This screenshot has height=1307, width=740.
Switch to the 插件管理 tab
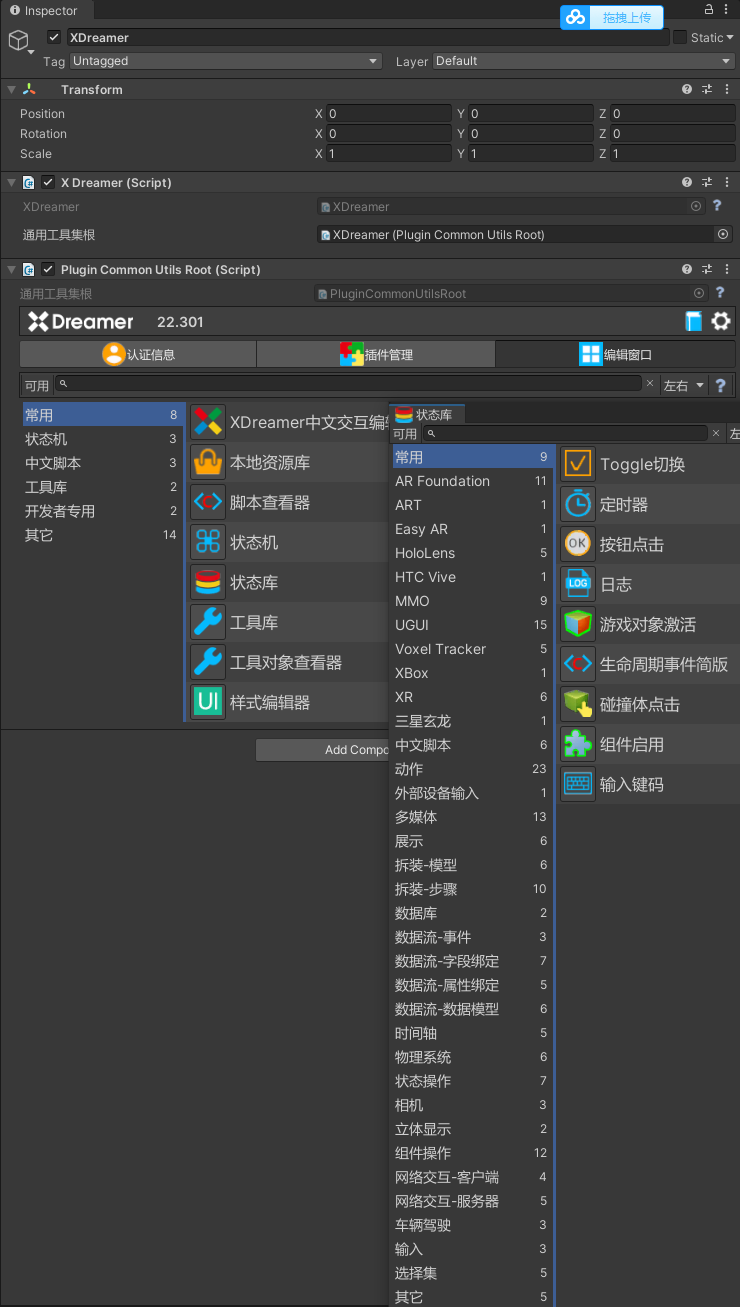point(376,354)
